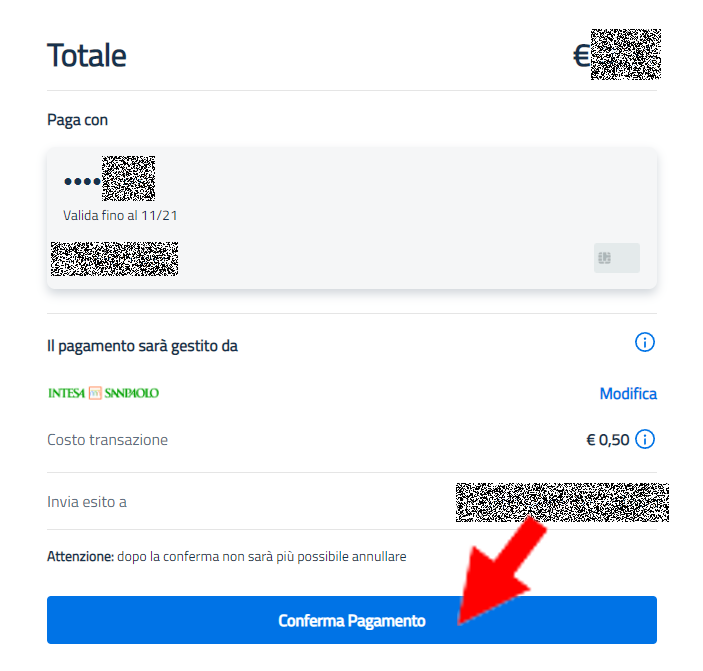Click the masked card number dots
The image size is (703, 671).
pos(82,181)
